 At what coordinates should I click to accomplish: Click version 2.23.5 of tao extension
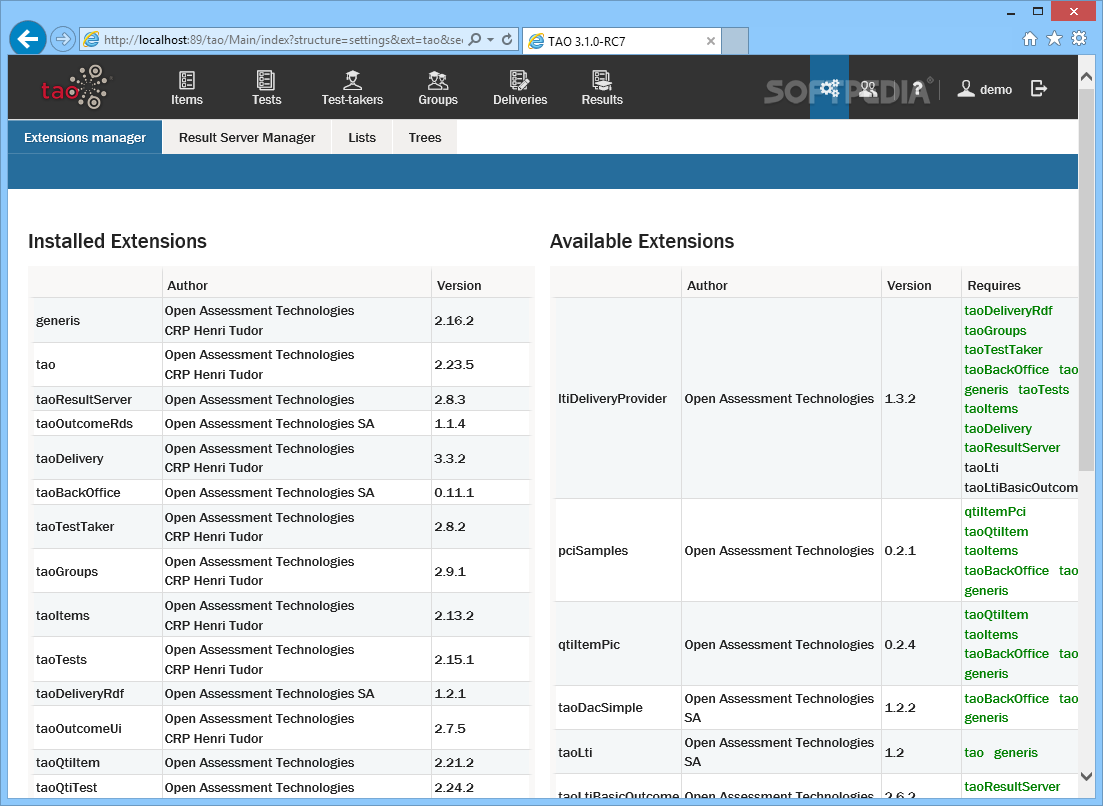coord(454,364)
